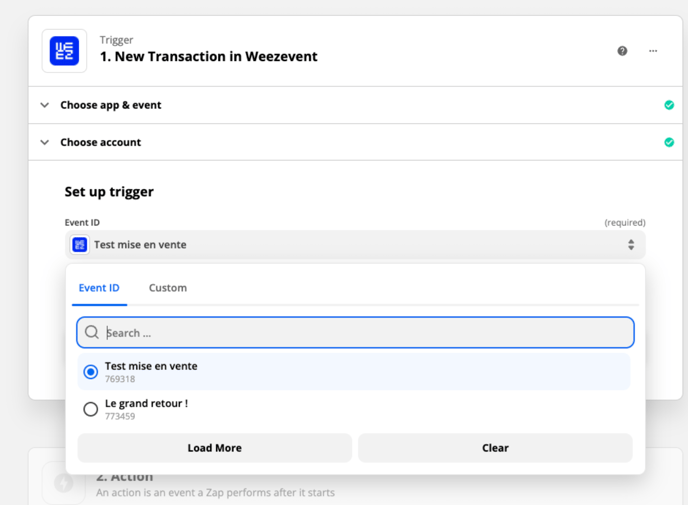Click the Weezevent app logo in trigger header
688x505 pixels.
click(x=64, y=51)
